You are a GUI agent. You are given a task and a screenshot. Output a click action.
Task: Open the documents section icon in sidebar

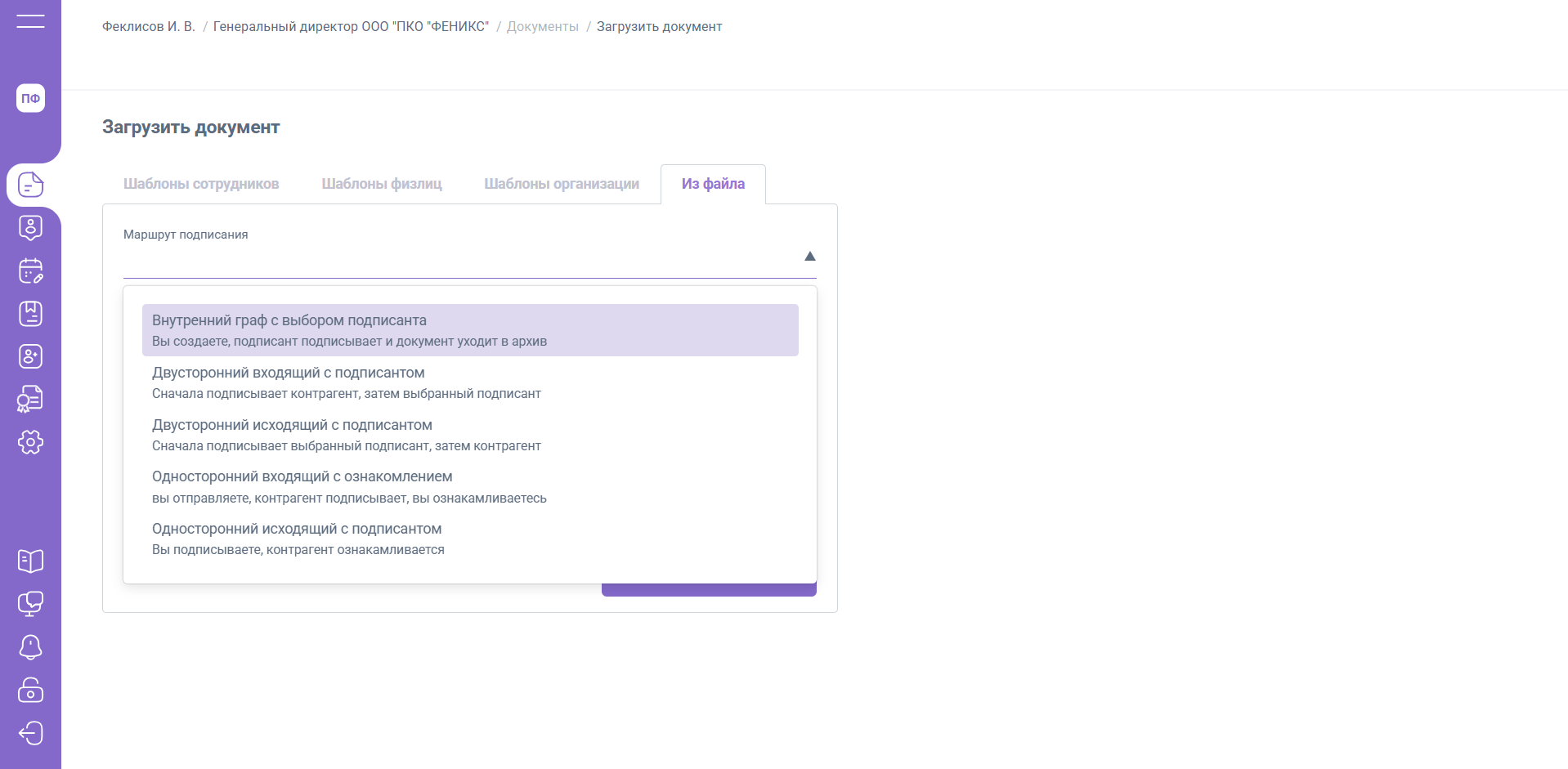(30, 185)
